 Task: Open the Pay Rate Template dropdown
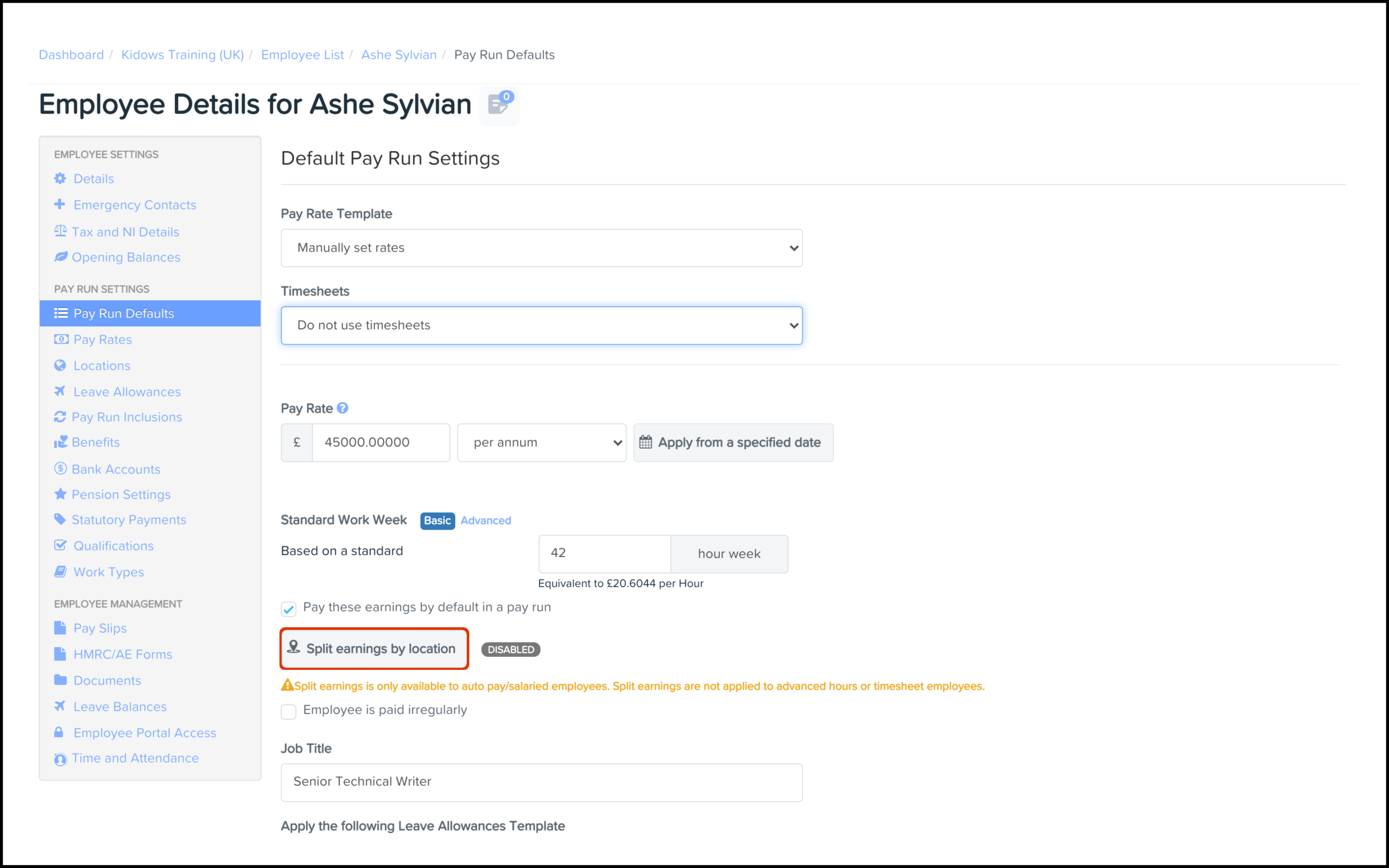[x=541, y=248]
